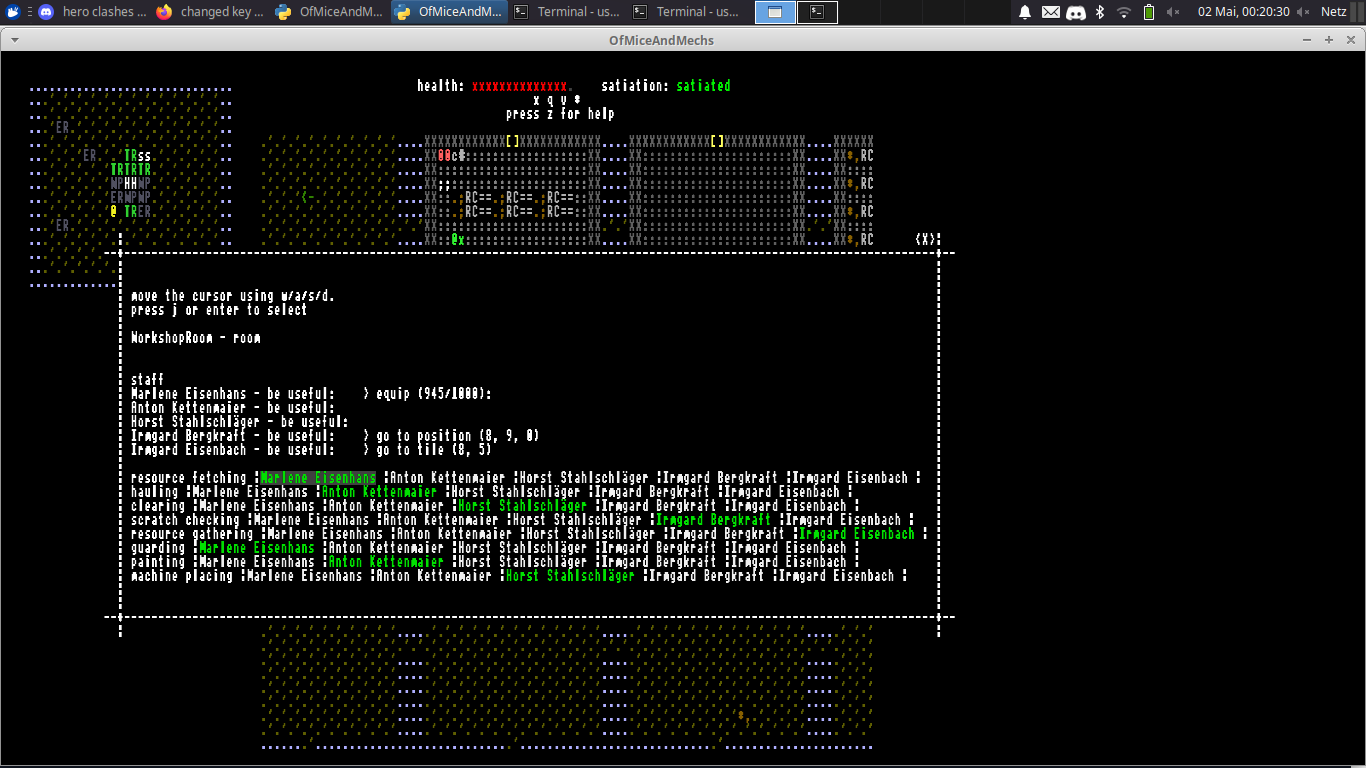This screenshot has width=1366, height=768.
Task: Toggle Horst Stahlschläger for machine placing
Action: pos(570,576)
